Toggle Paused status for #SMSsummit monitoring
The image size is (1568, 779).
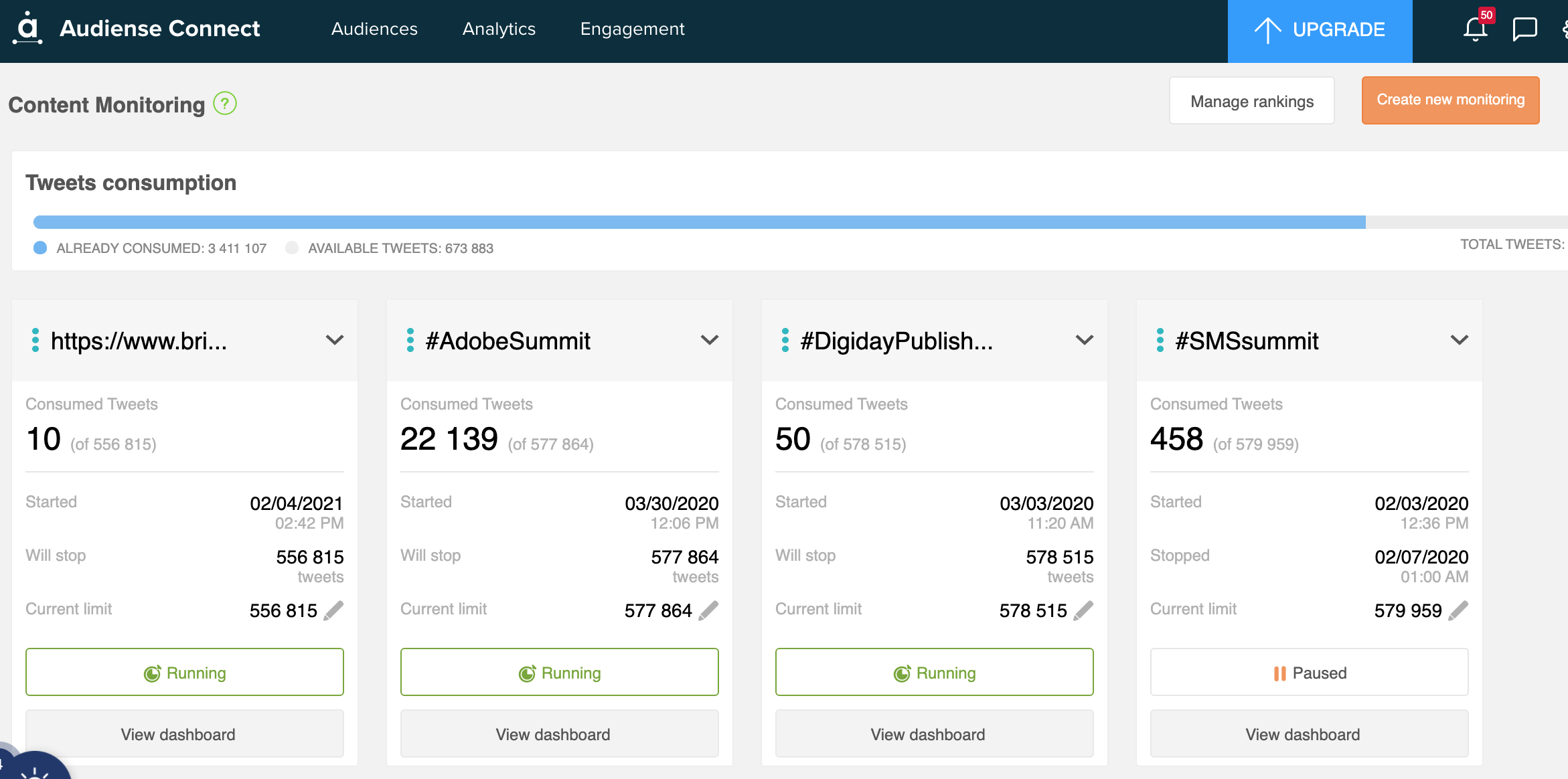(x=1310, y=672)
